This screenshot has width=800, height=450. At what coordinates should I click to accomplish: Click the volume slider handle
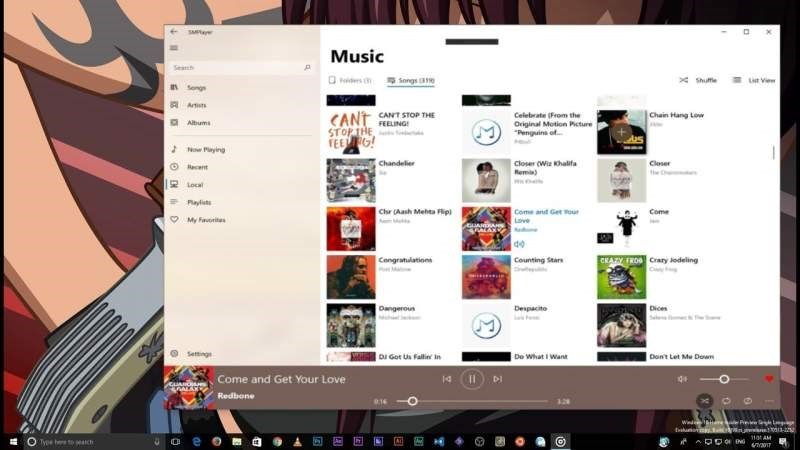724,379
